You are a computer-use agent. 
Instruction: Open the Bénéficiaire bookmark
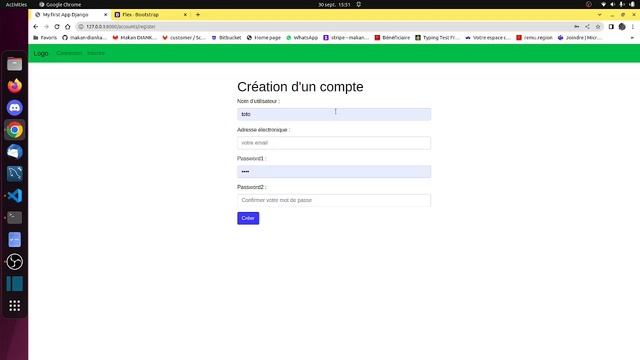coord(392,38)
